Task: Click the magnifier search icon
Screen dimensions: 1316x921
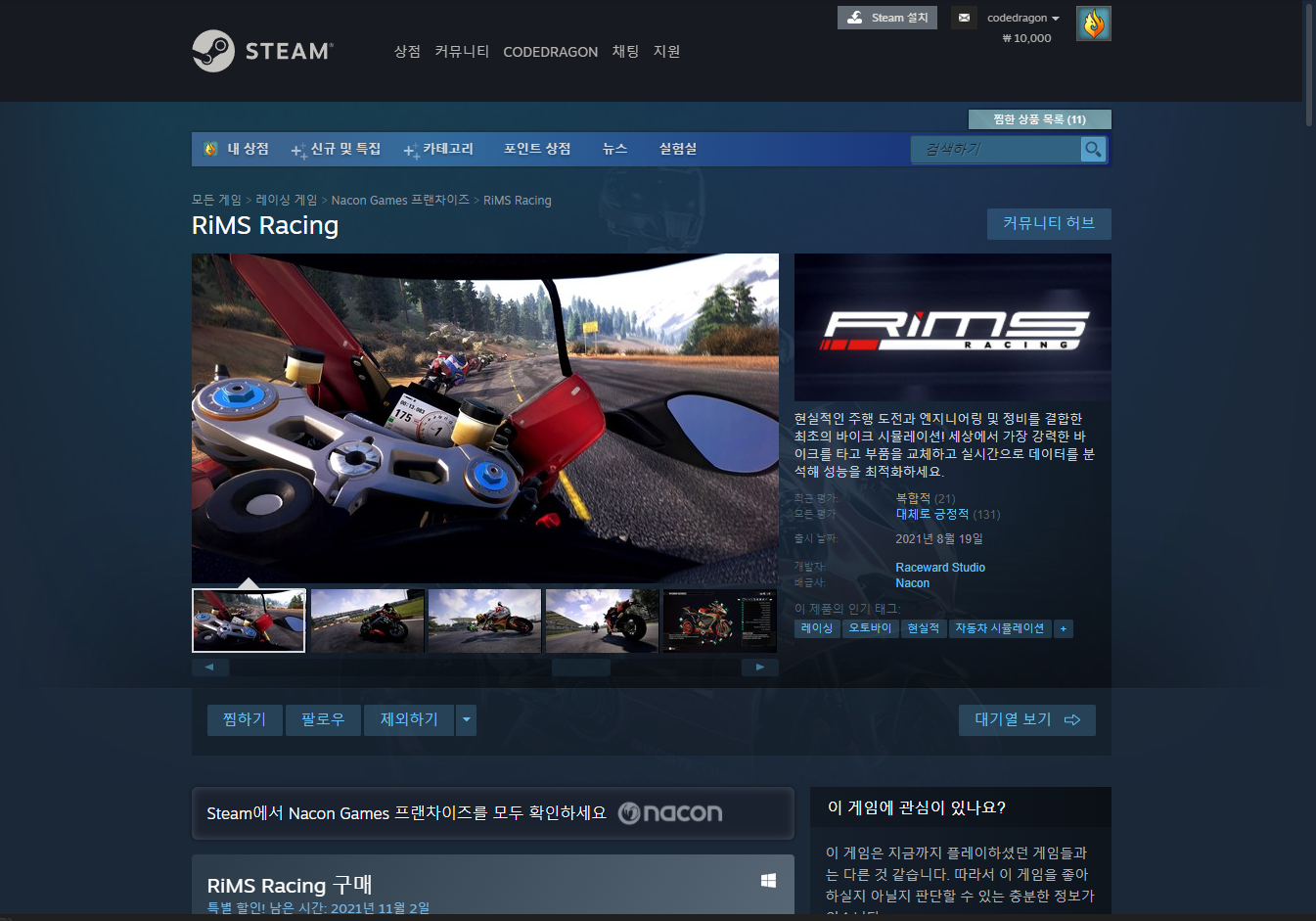Action: coord(1093,149)
